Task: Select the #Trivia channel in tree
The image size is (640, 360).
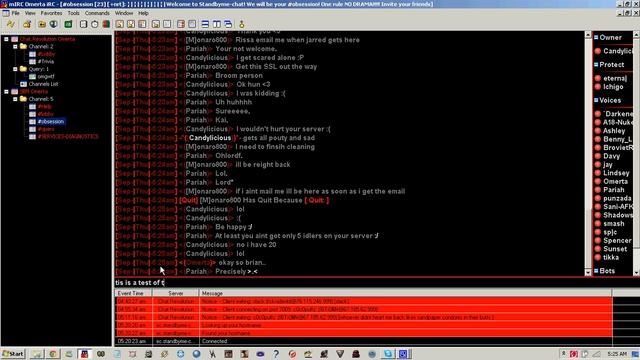Action: click(x=46, y=62)
